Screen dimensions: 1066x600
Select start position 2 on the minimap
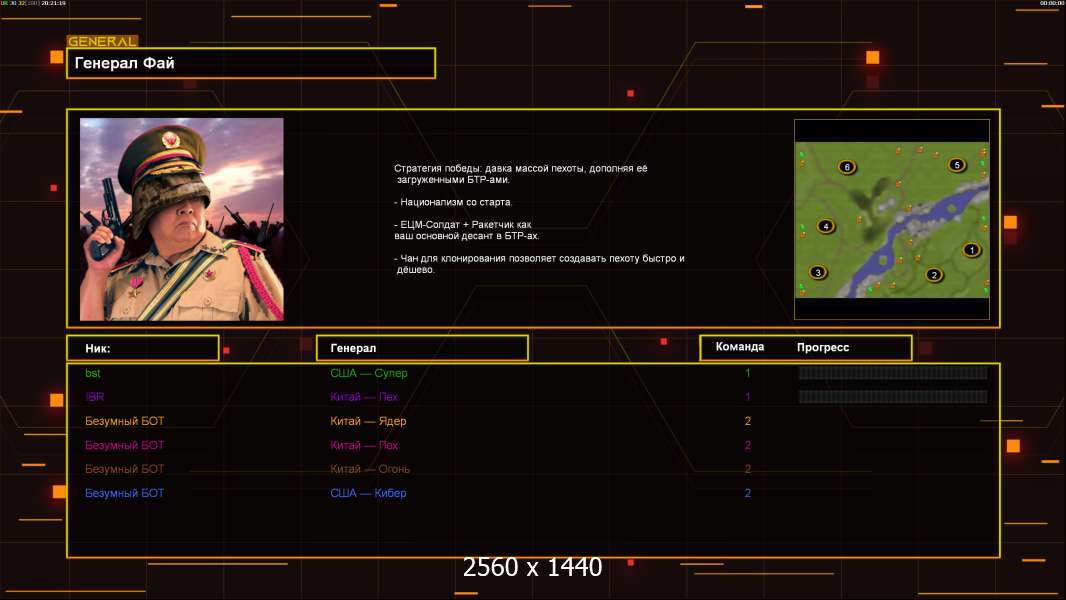tap(934, 274)
